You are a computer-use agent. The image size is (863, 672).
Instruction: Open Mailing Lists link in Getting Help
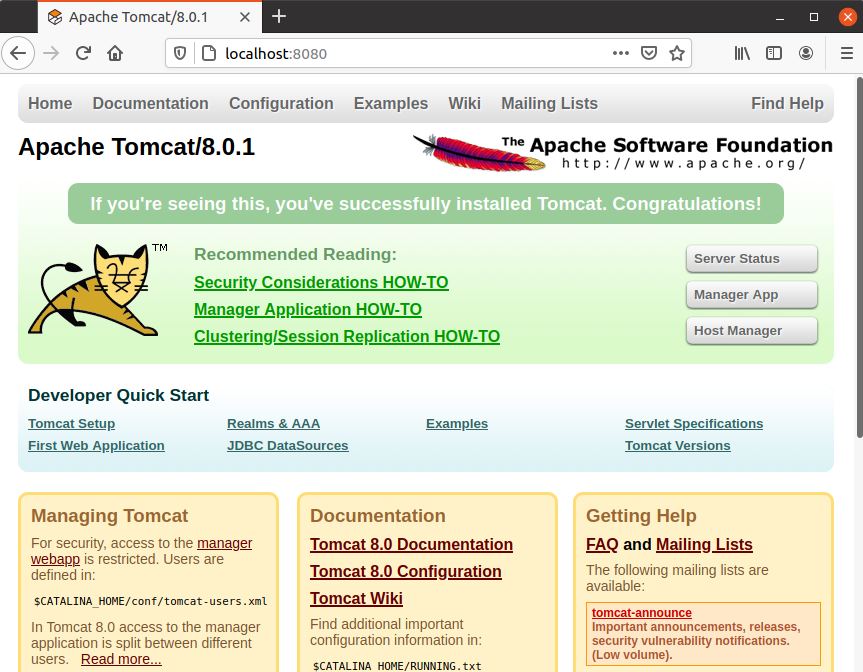(704, 544)
